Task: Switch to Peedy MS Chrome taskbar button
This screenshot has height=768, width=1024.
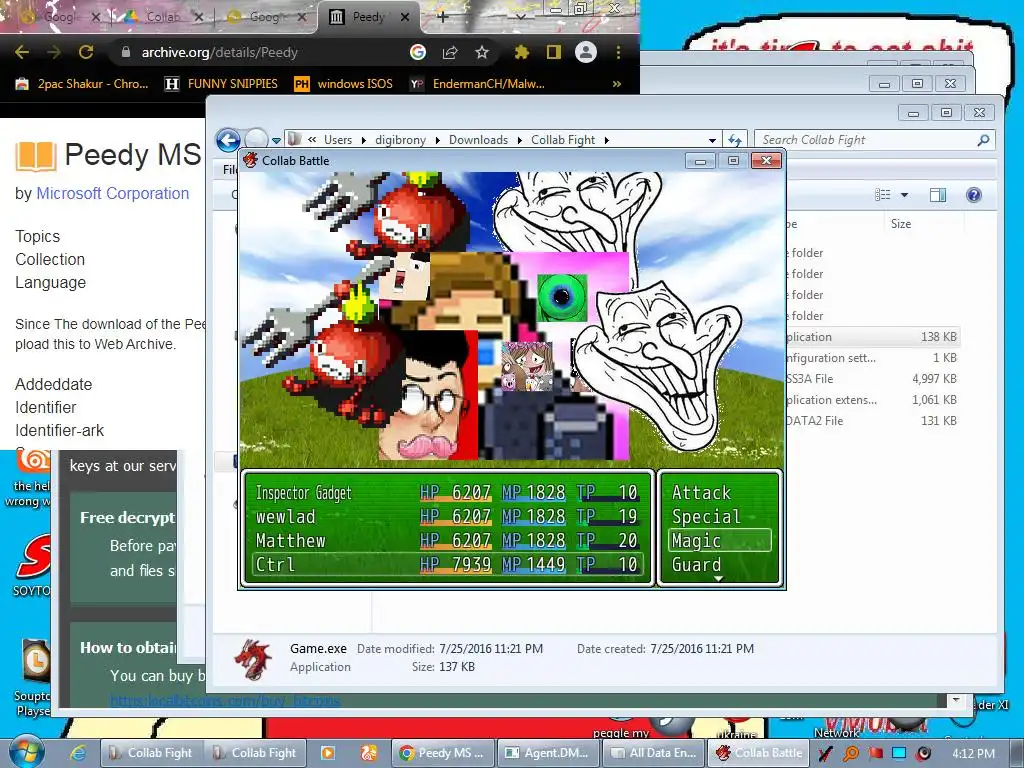Action: pos(442,753)
